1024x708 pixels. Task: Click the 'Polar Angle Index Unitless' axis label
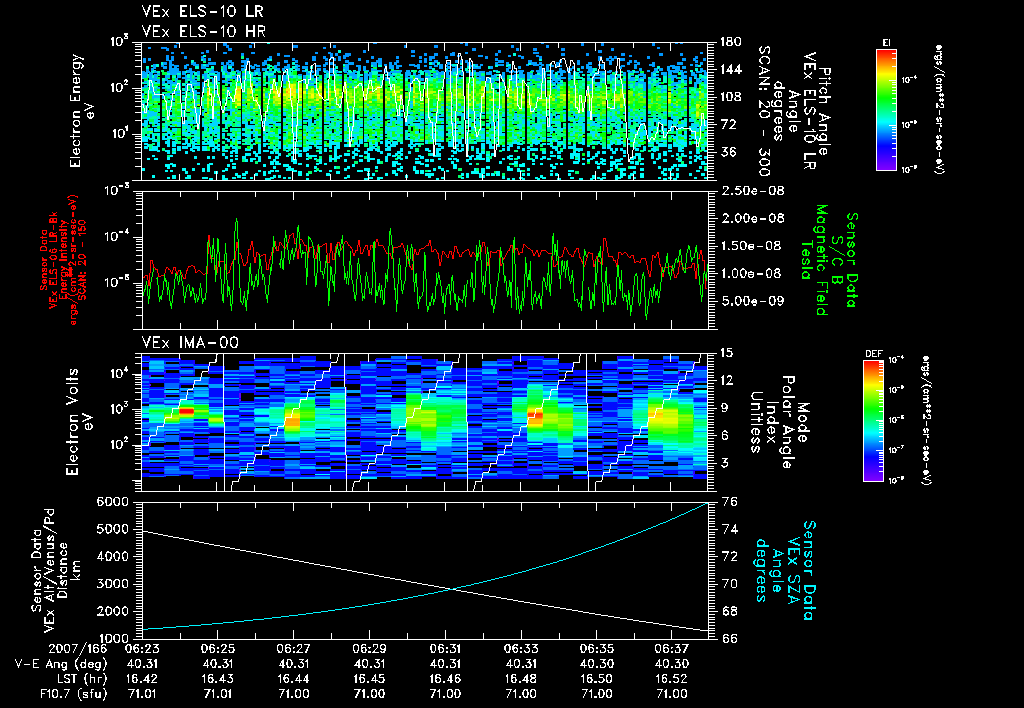pyautogui.click(x=772, y=422)
